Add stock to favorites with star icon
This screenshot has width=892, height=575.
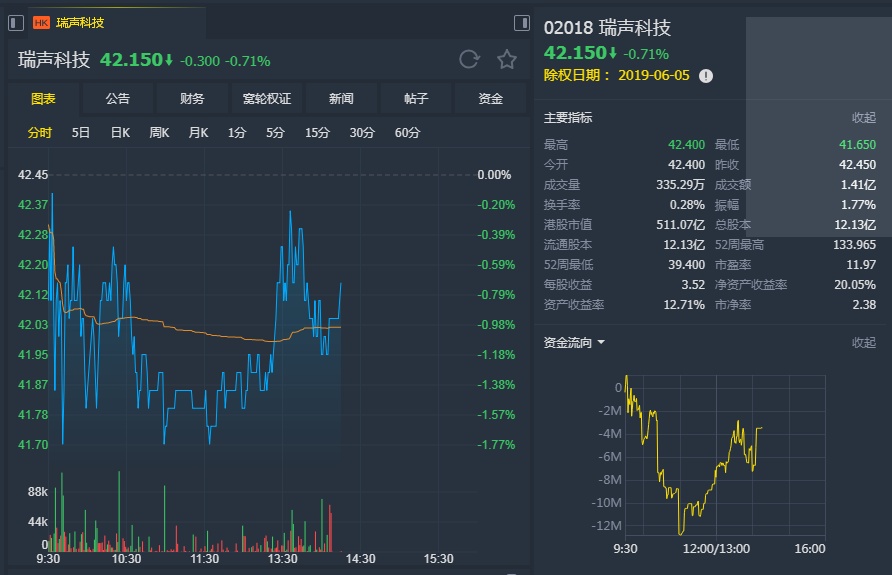click(x=507, y=60)
